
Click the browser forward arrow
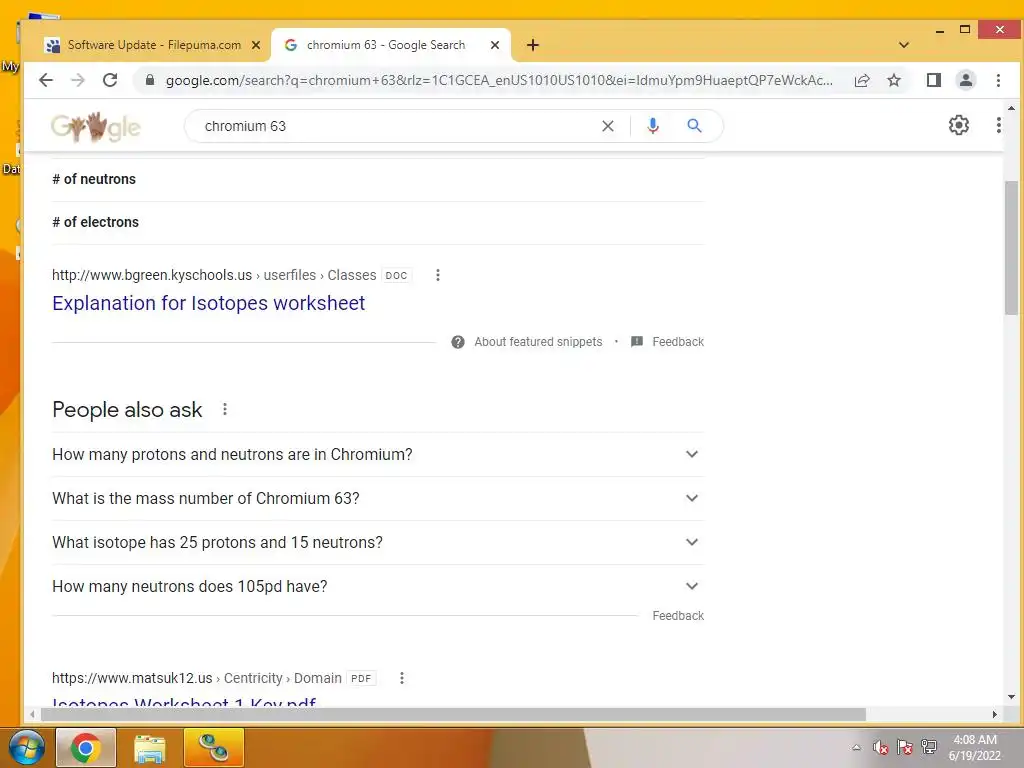(x=78, y=80)
